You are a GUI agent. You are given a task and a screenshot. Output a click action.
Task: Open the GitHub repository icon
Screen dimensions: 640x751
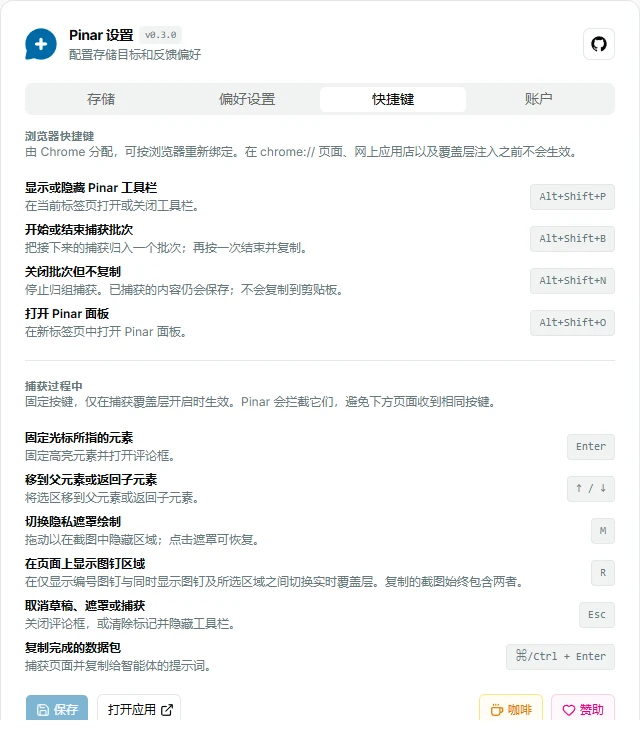(598, 44)
